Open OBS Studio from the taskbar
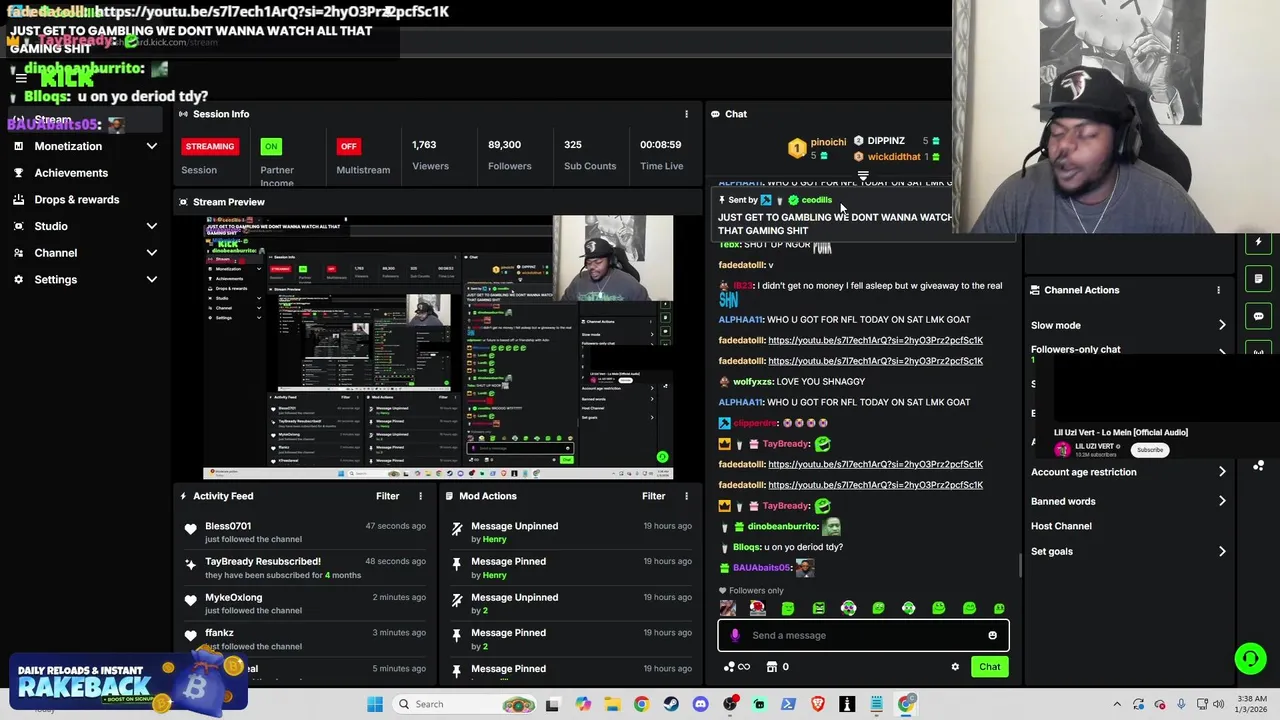This screenshot has width=1280, height=720. (x=730, y=704)
